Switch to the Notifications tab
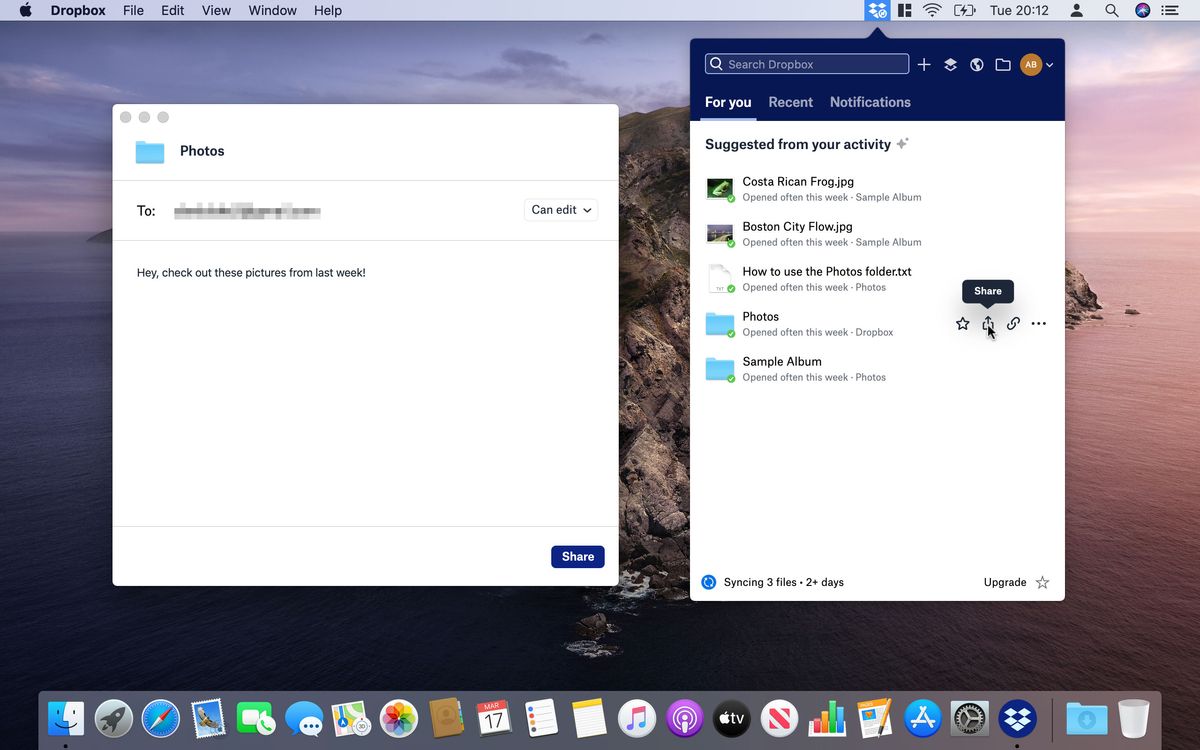 pos(870,101)
